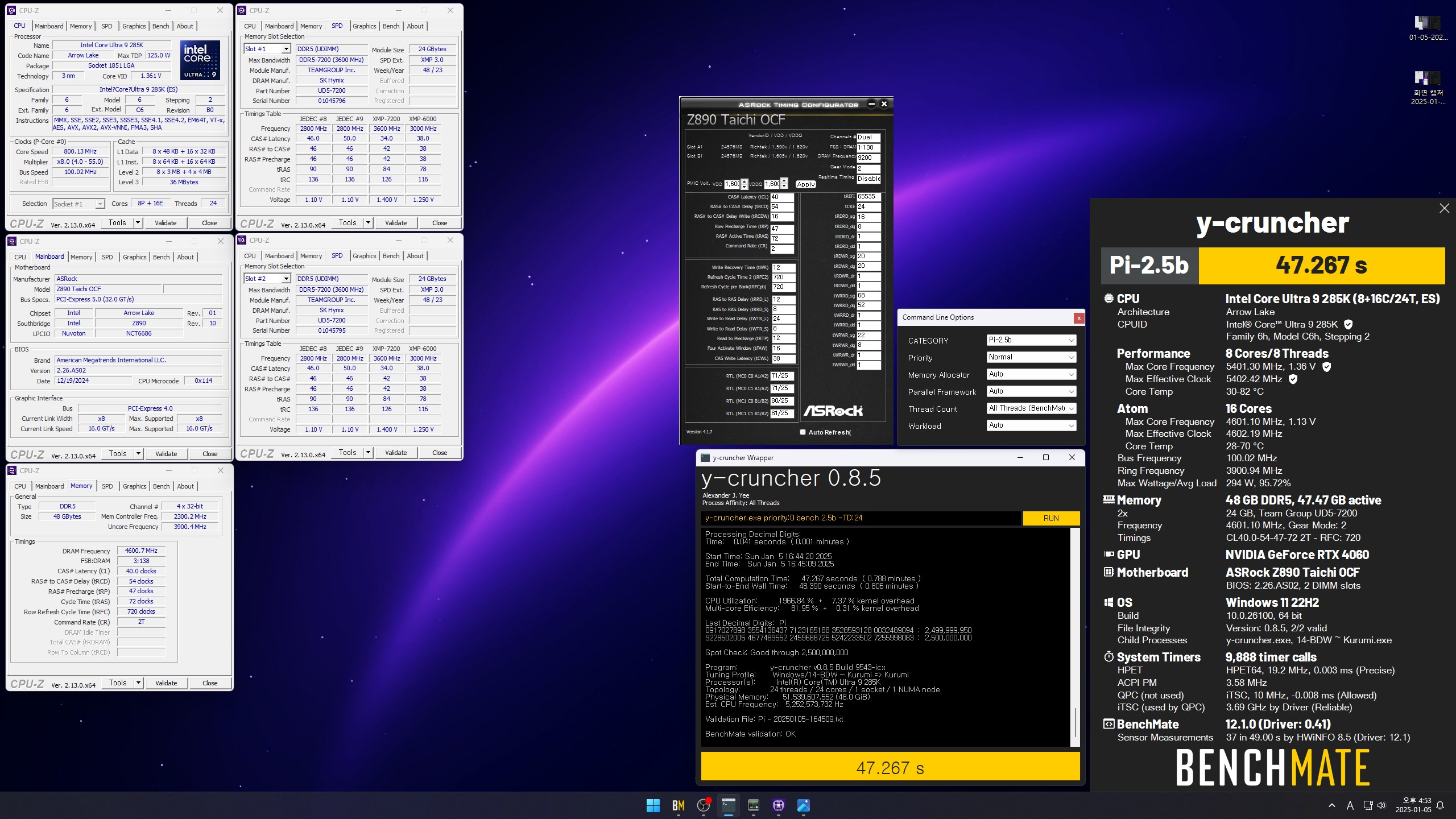1456x819 pixels.
Task: Click the DRAM Frequency 9200 field
Action: click(868, 158)
